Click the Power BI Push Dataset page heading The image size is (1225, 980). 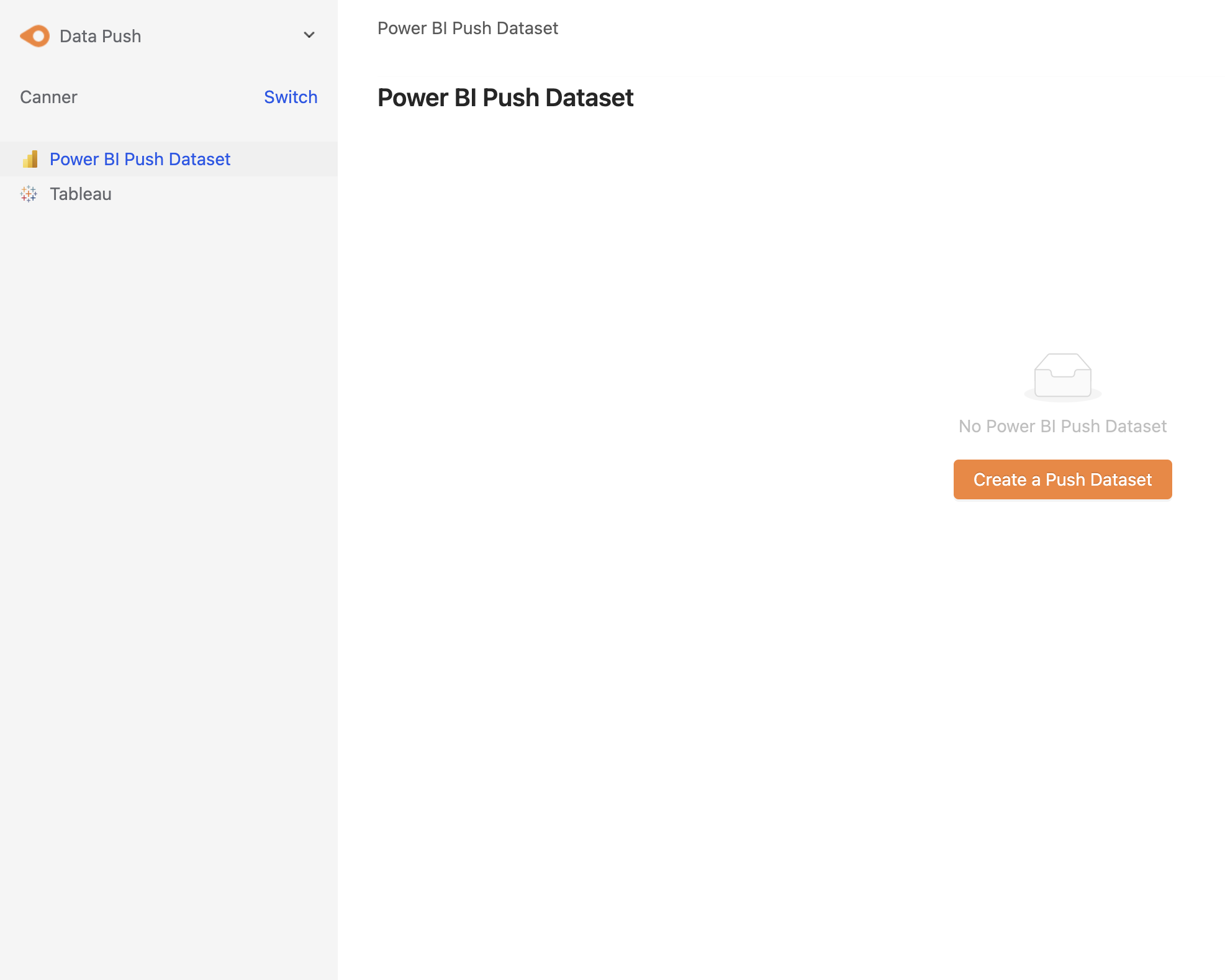(505, 98)
